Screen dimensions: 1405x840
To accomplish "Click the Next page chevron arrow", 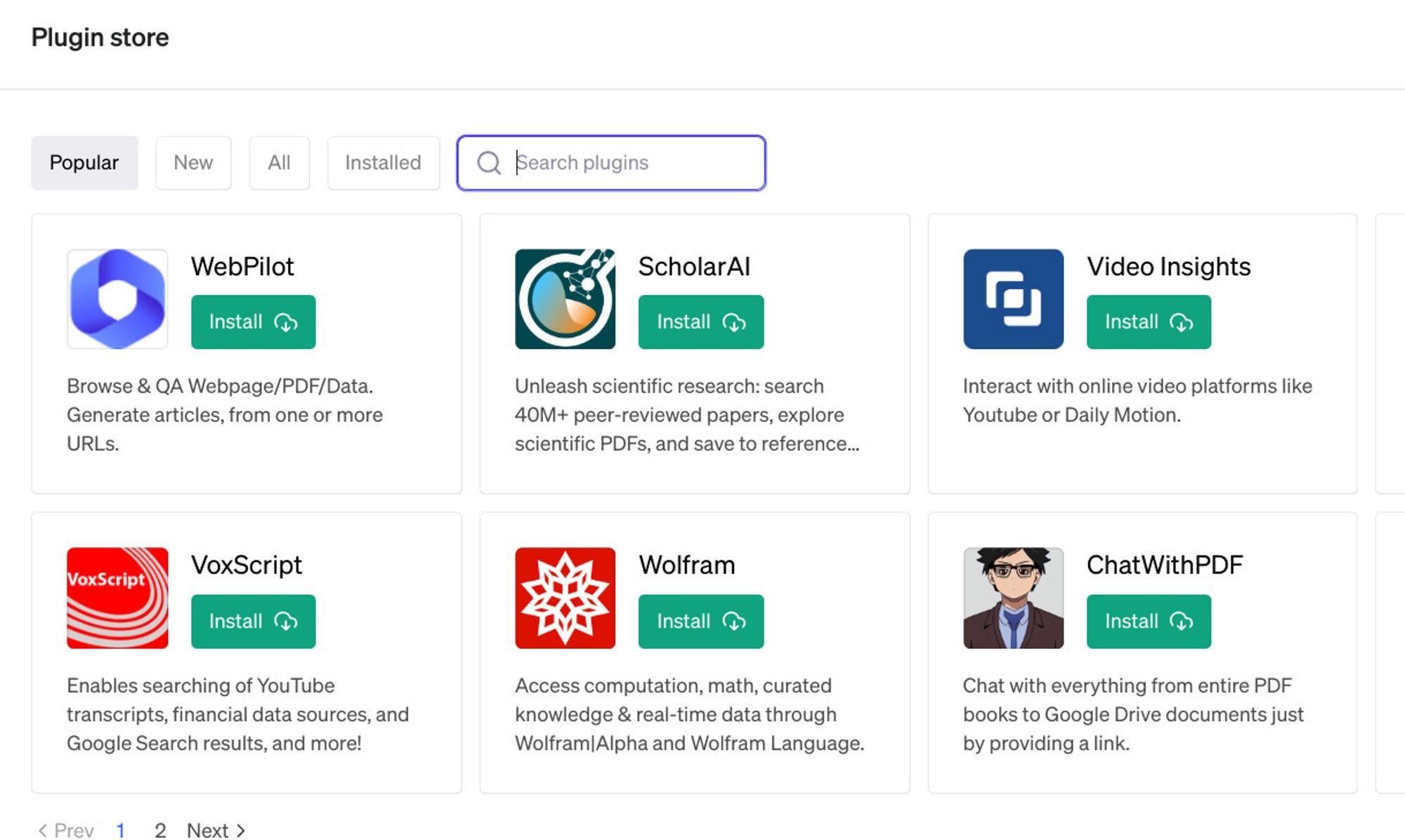I will 241,830.
